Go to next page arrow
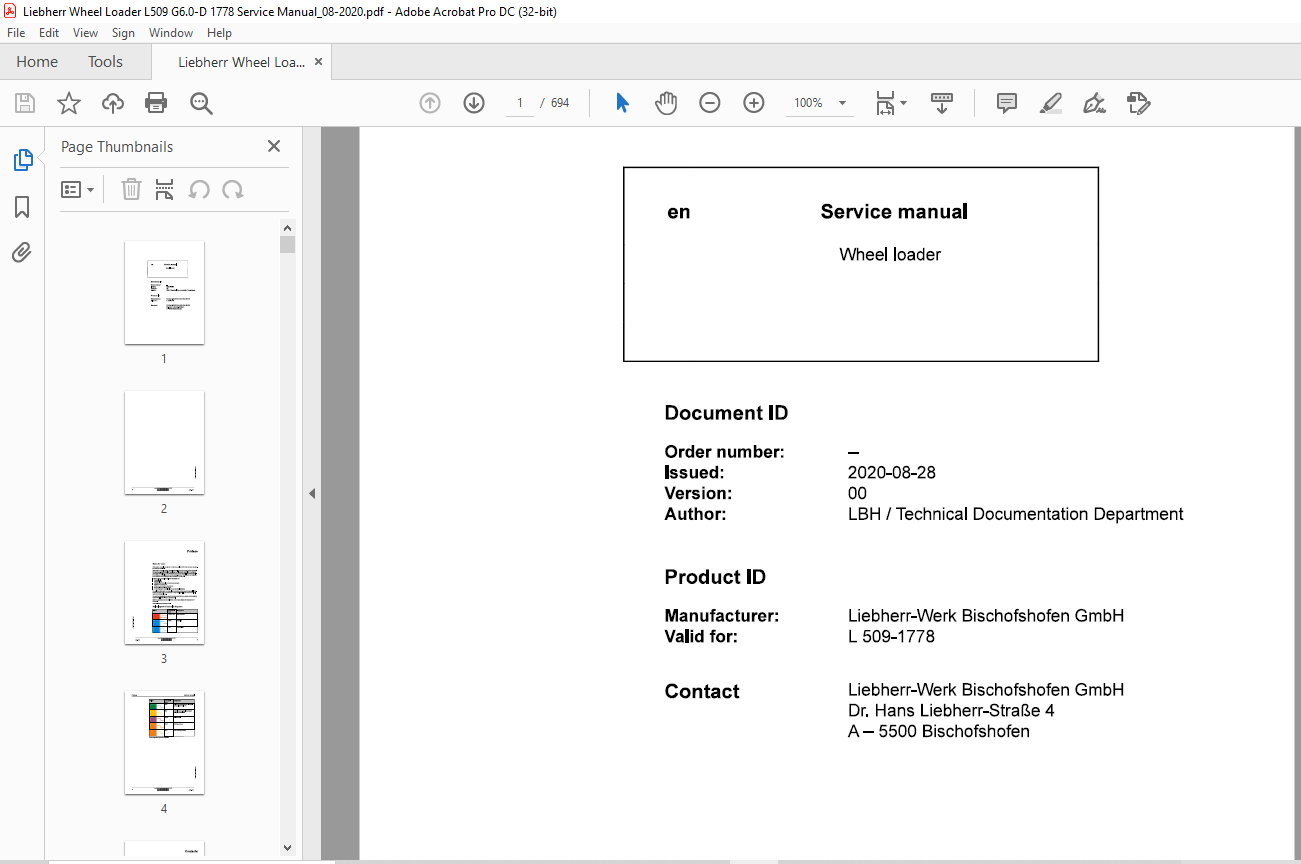The image size is (1301, 864). click(x=474, y=103)
